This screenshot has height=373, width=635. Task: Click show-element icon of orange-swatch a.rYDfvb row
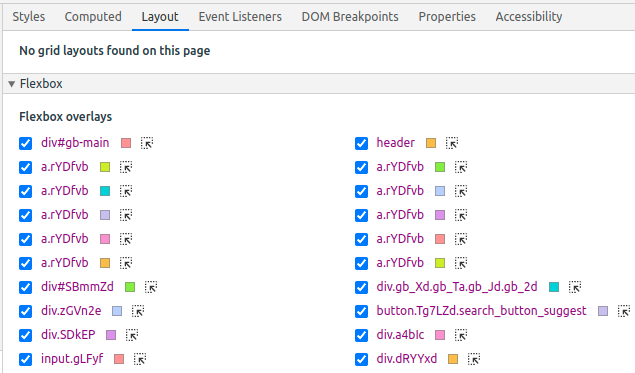126,263
